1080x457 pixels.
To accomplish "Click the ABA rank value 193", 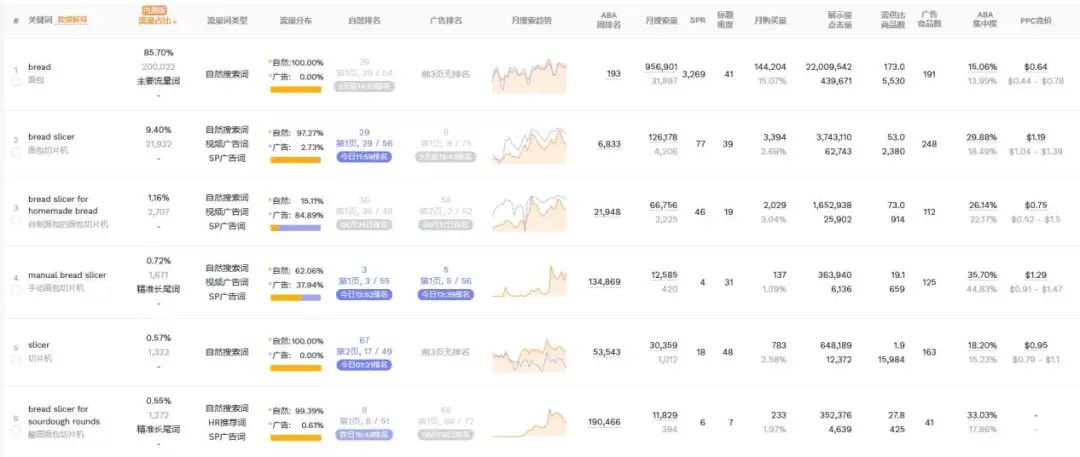I will coord(613,74).
